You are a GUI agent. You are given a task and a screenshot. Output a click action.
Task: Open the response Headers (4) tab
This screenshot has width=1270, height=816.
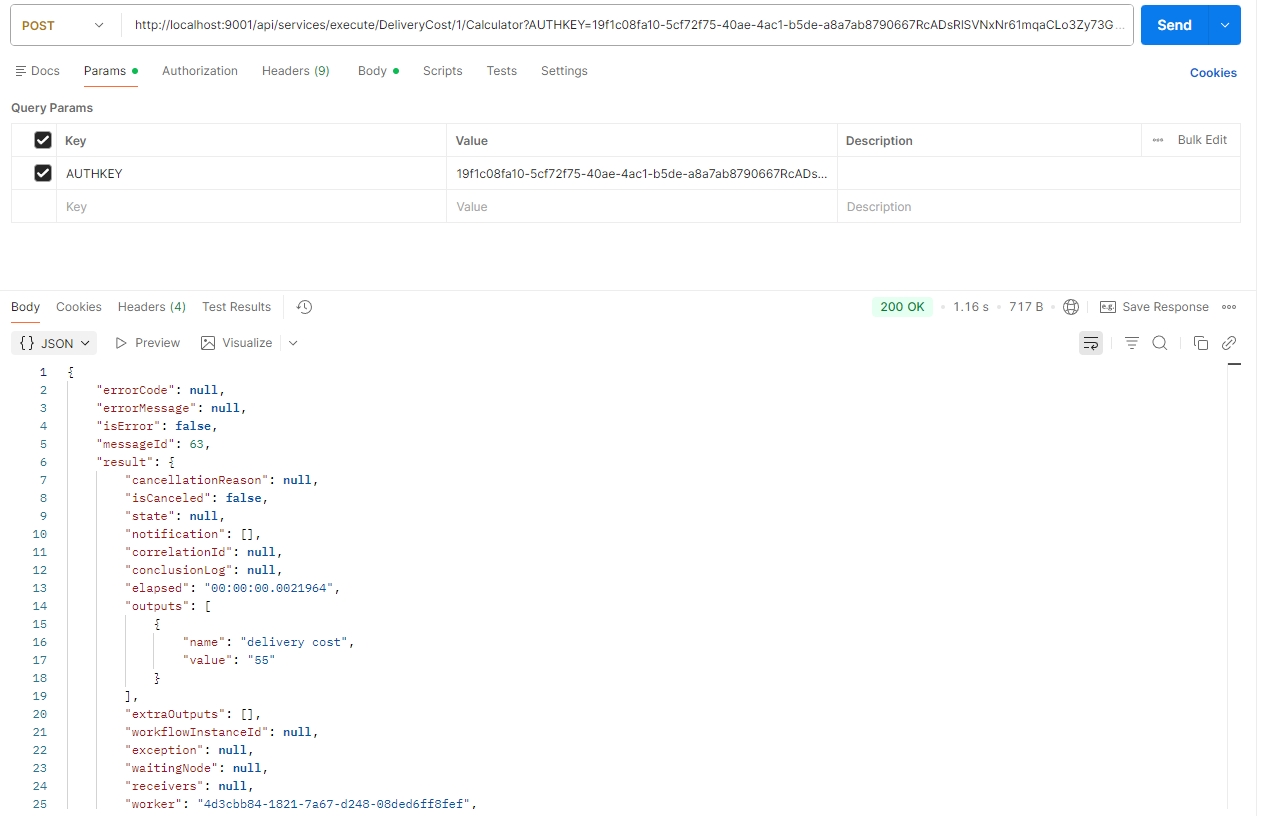152,307
